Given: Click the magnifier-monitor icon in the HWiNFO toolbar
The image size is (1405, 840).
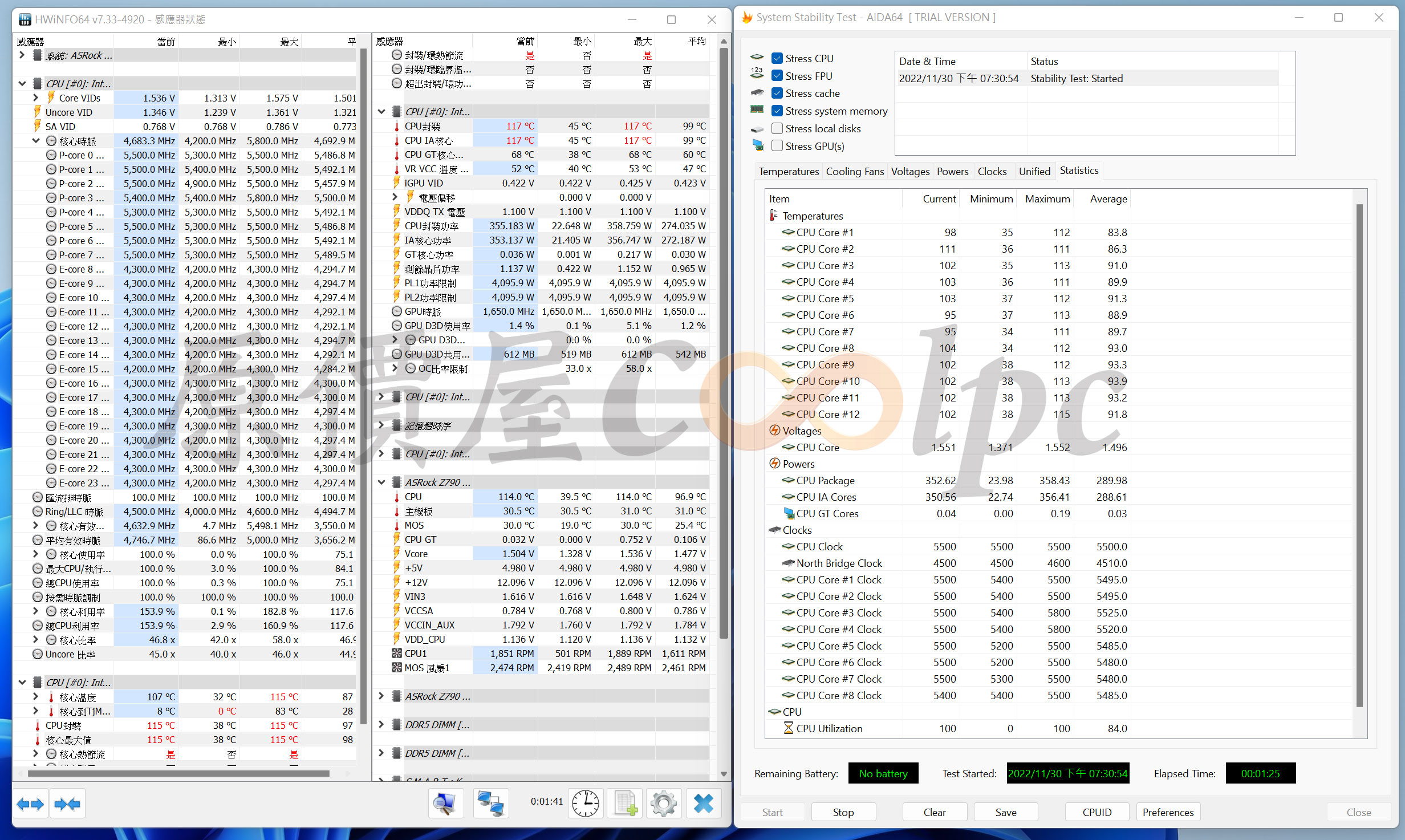Looking at the screenshot, I should [x=445, y=804].
